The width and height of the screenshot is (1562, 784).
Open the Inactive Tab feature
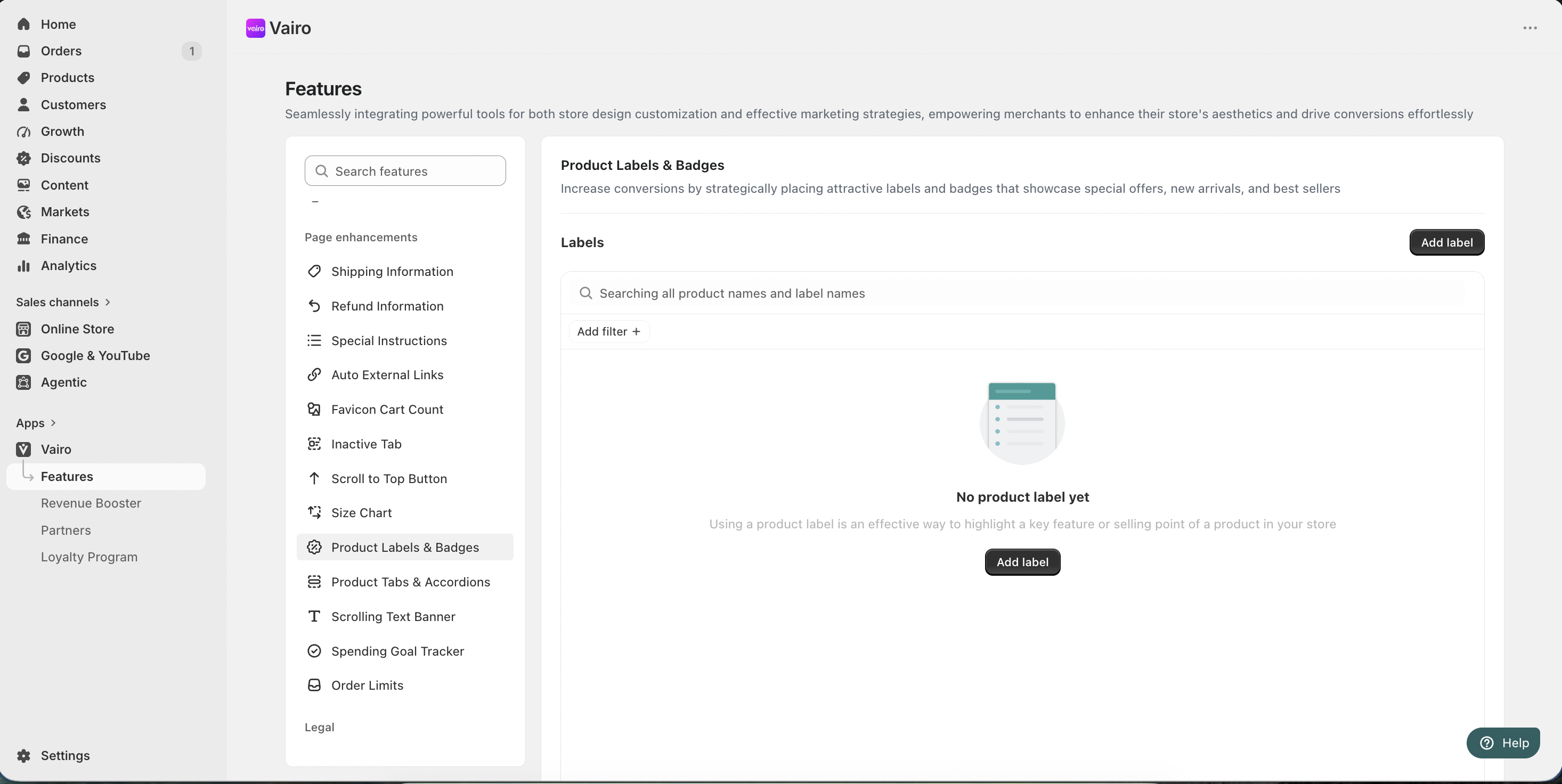405,444
